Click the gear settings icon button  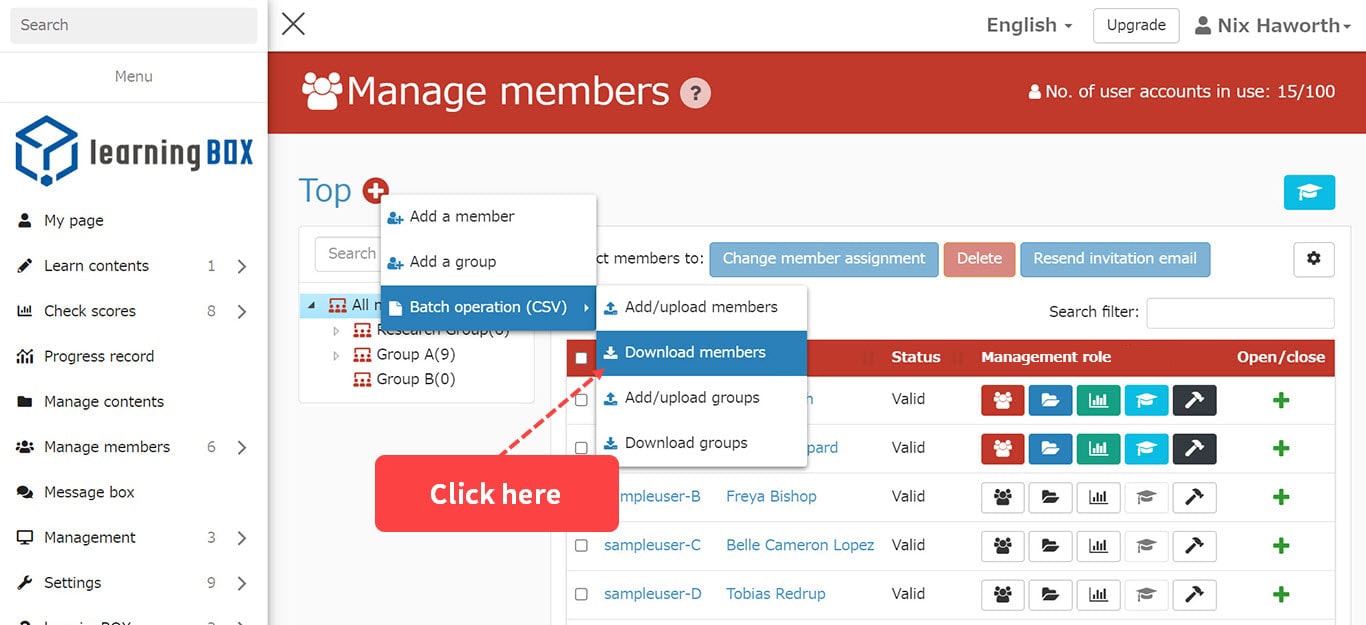pos(1313,259)
